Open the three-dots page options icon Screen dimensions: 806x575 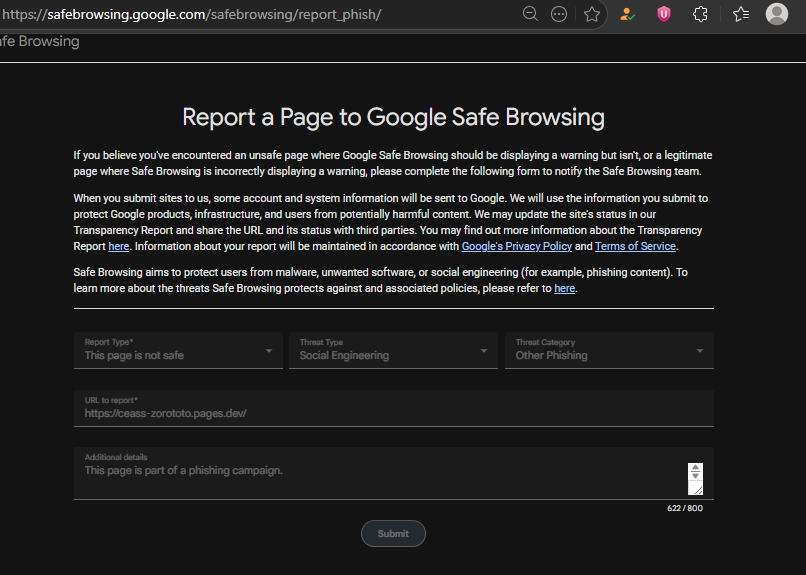[559, 14]
